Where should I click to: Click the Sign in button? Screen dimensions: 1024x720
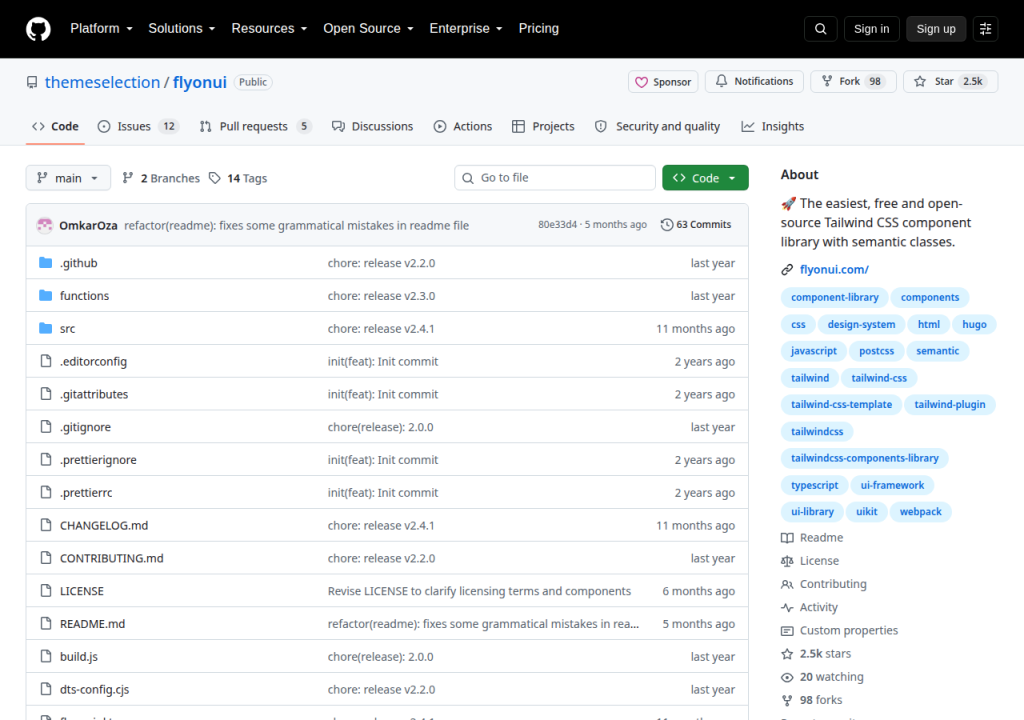pyautogui.click(x=871, y=29)
